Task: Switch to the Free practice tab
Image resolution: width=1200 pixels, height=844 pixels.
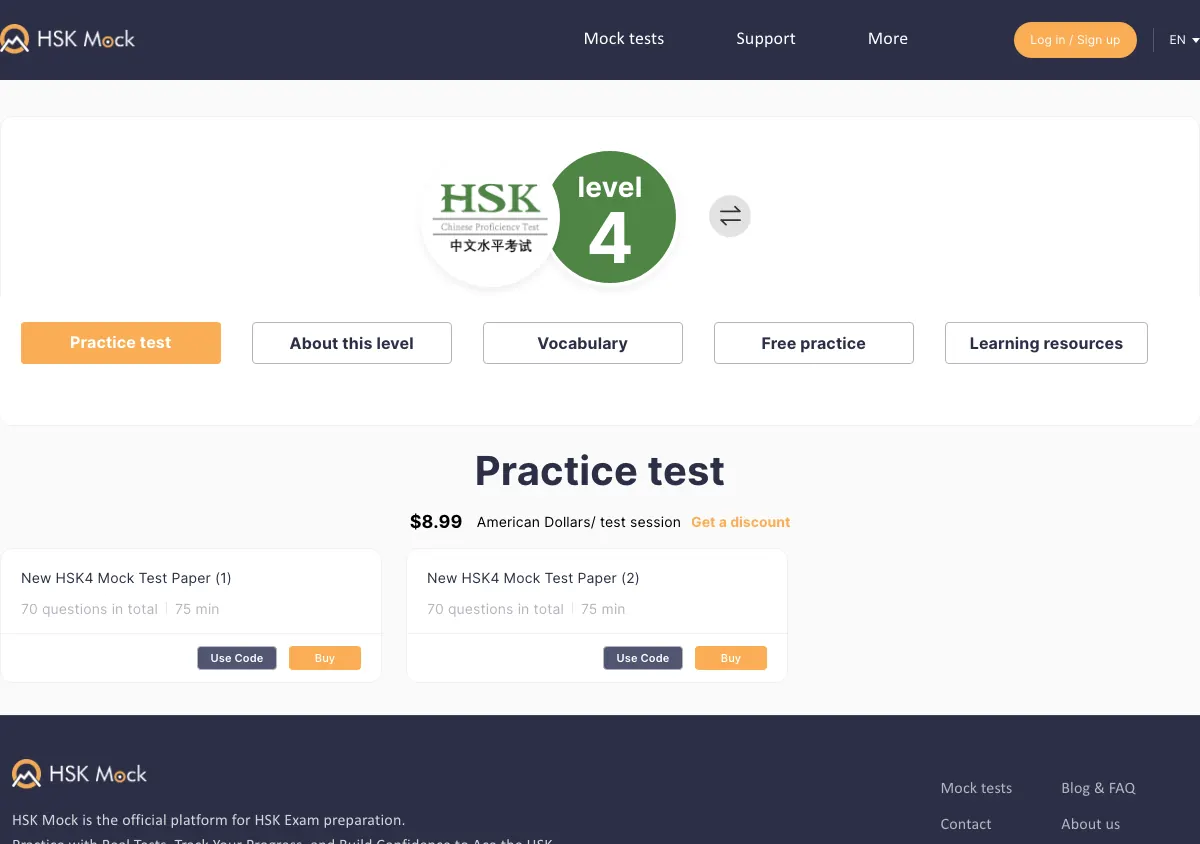Action: coord(814,343)
